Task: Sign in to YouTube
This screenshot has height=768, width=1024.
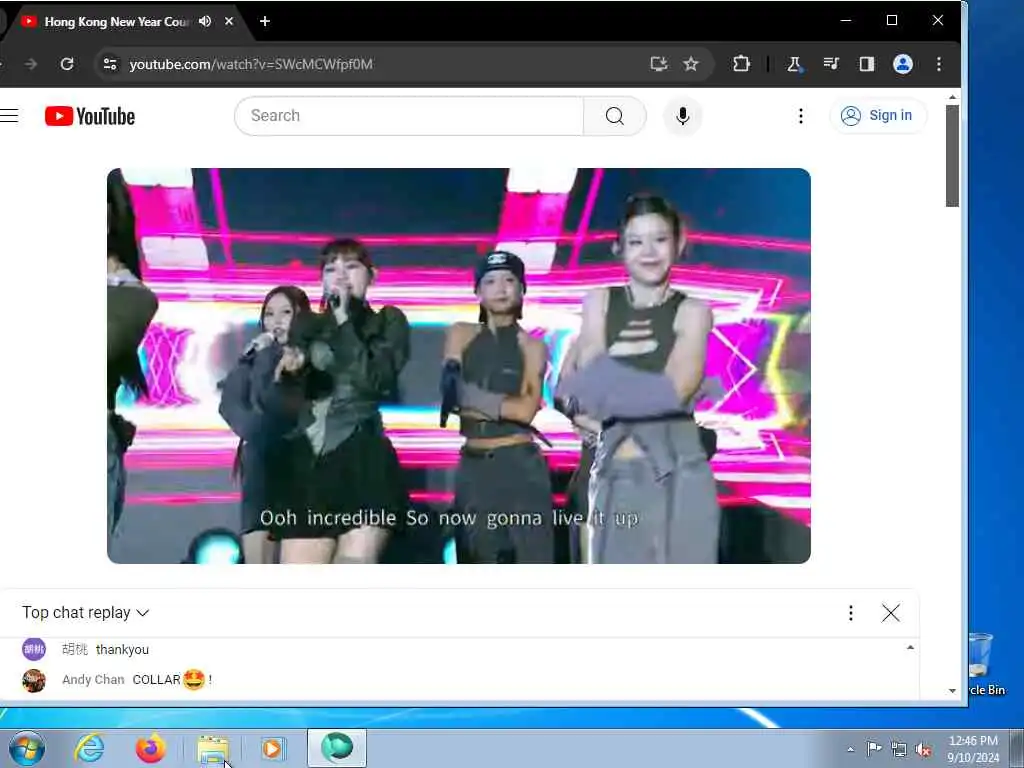Action: [878, 116]
